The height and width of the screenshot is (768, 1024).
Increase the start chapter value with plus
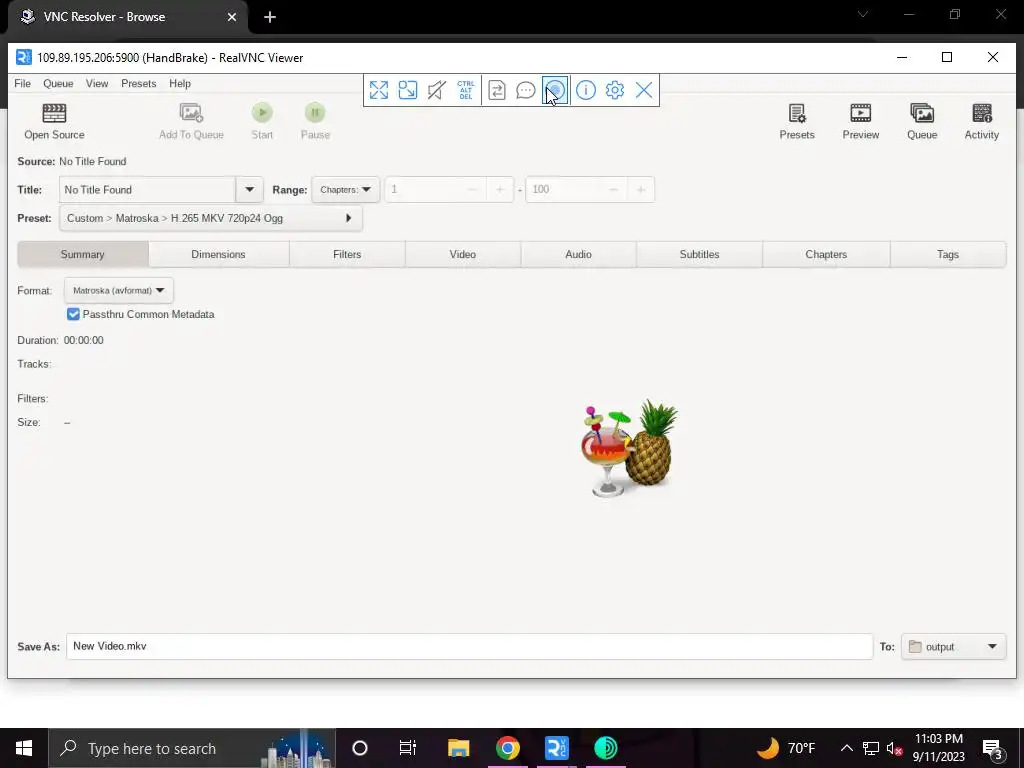pos(500,189)
